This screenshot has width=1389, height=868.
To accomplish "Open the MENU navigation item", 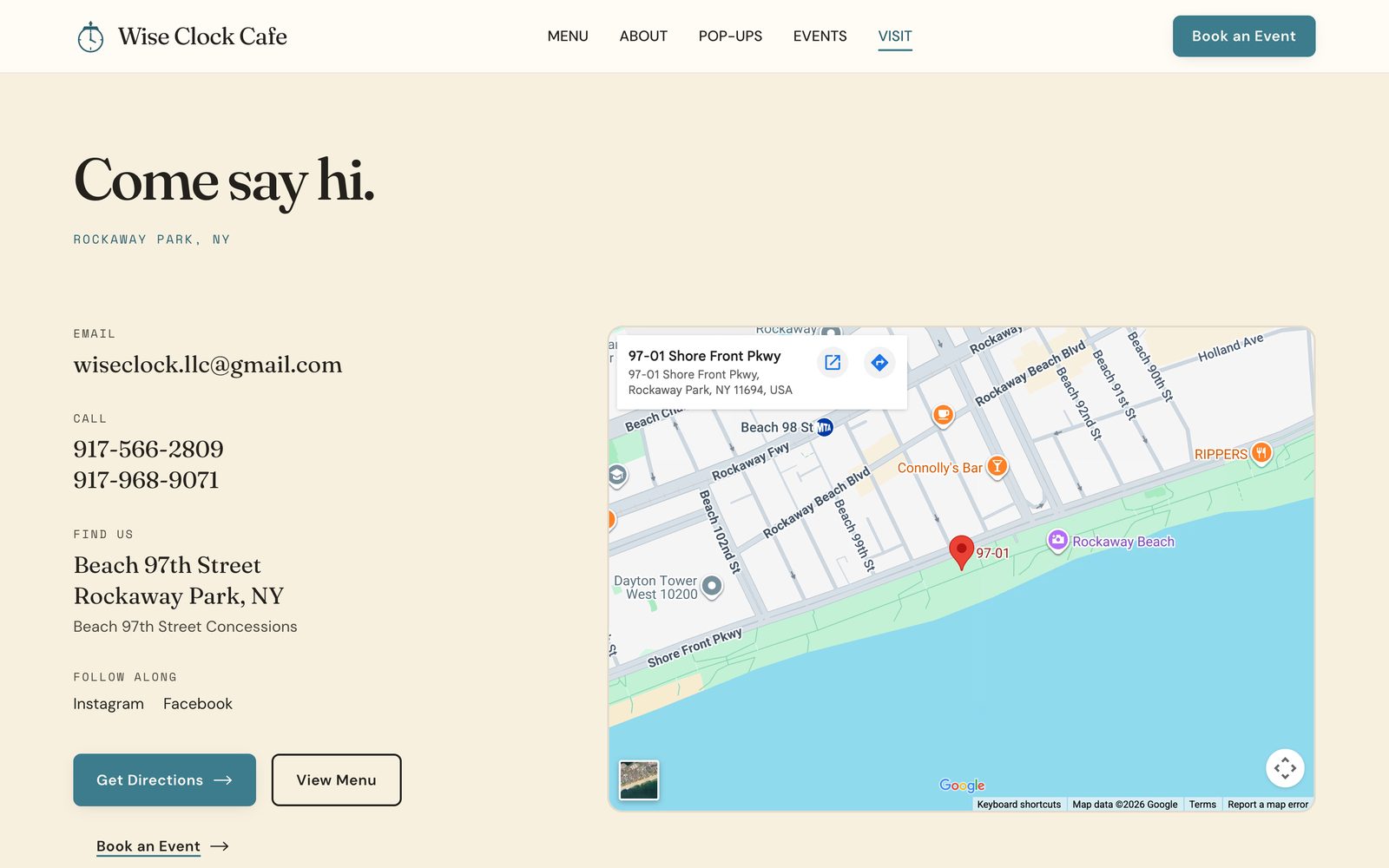I will [568, 36].
